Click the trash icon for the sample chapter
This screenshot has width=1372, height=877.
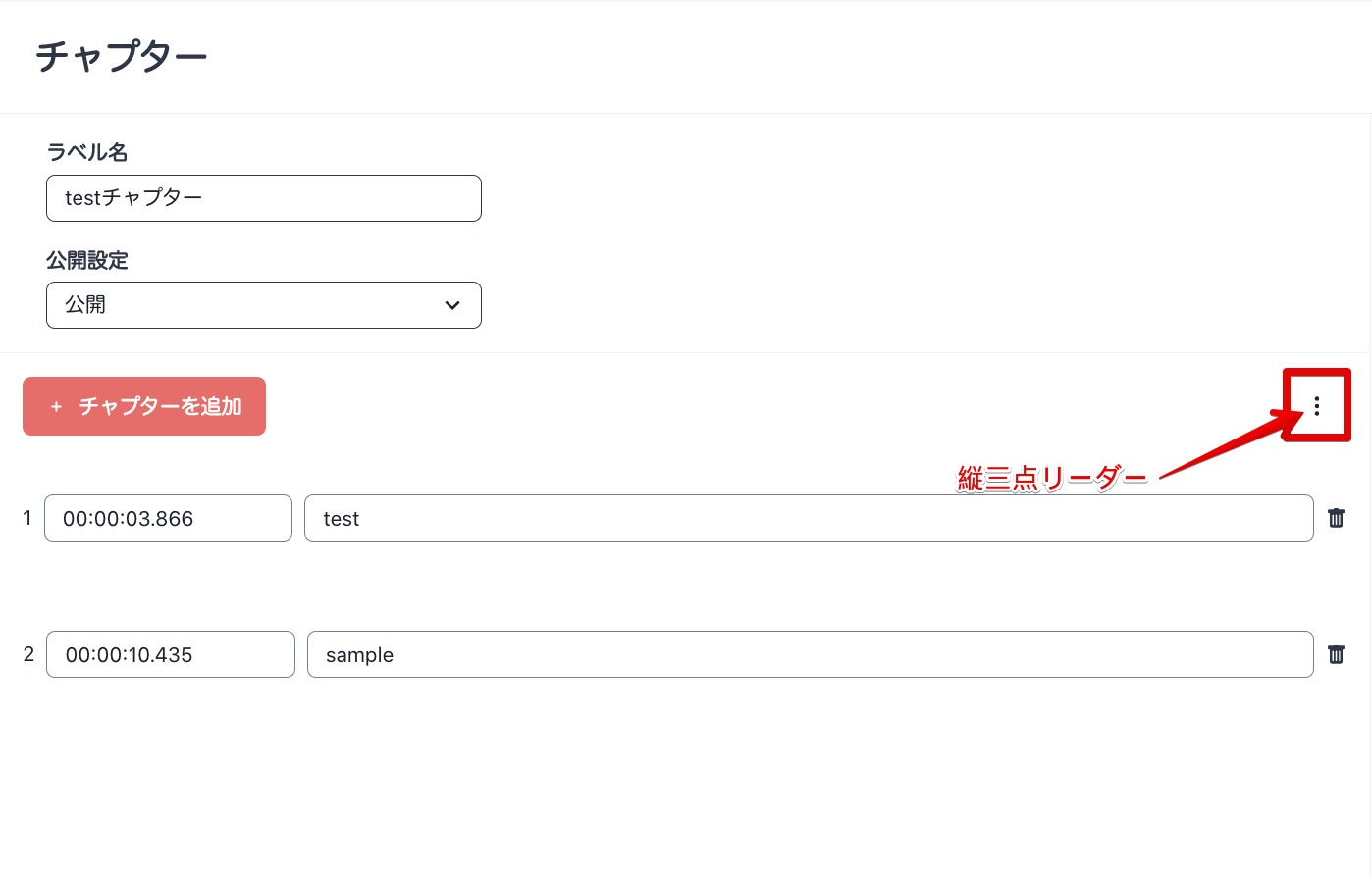coord(1336,654)
